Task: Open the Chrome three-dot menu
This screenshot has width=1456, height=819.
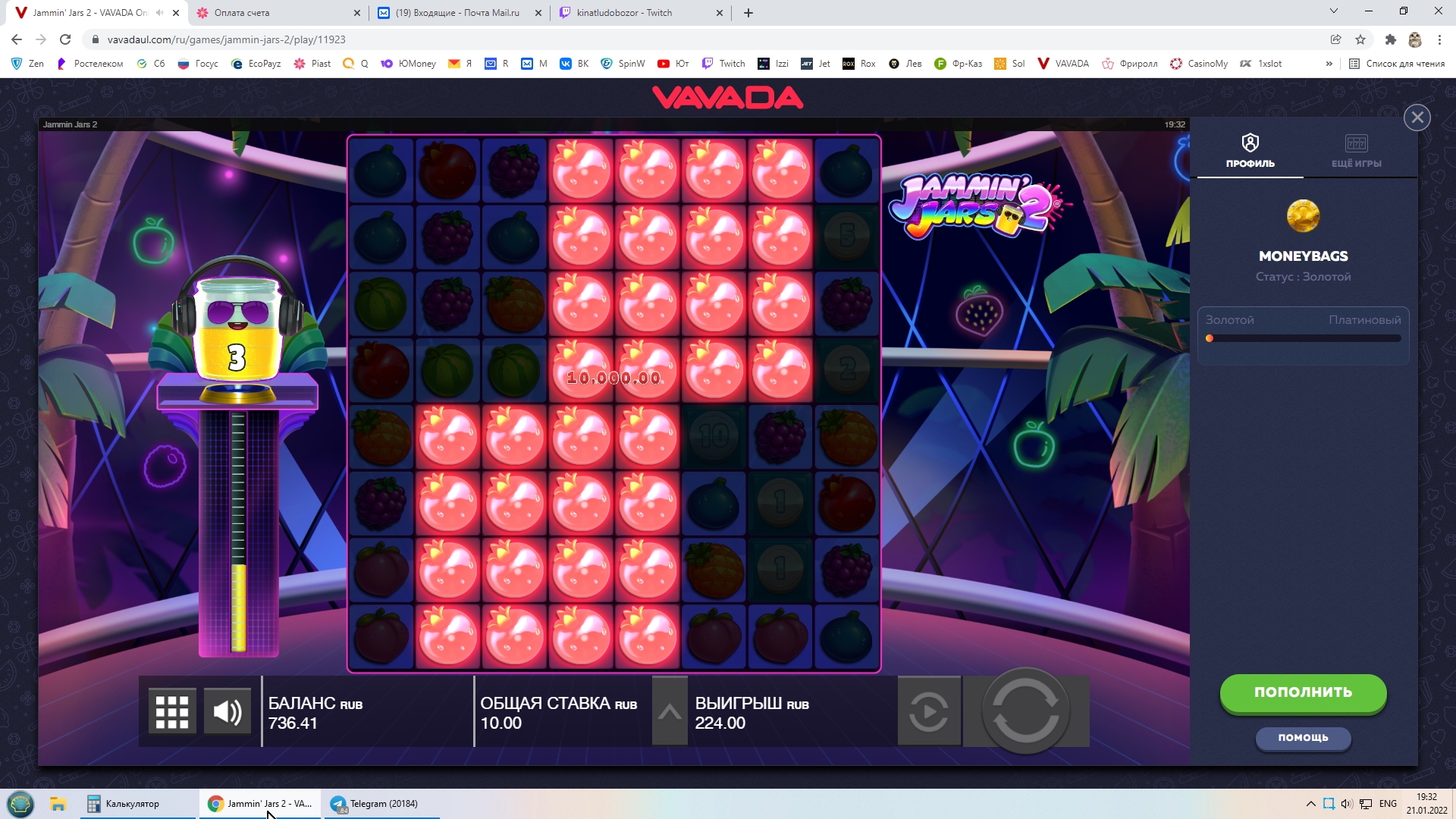Action: [1439, 39]
